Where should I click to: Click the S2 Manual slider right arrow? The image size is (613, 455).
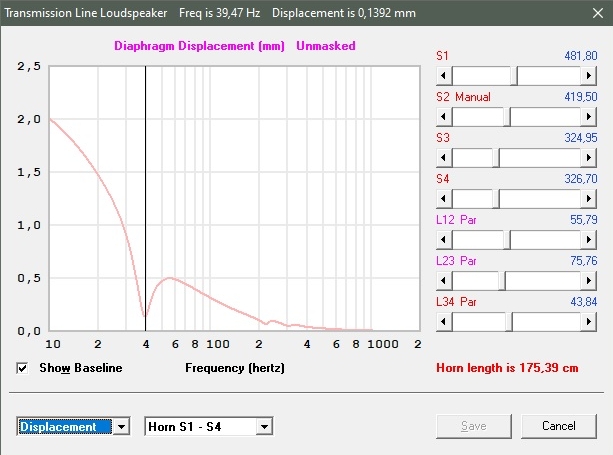point(591,117)
